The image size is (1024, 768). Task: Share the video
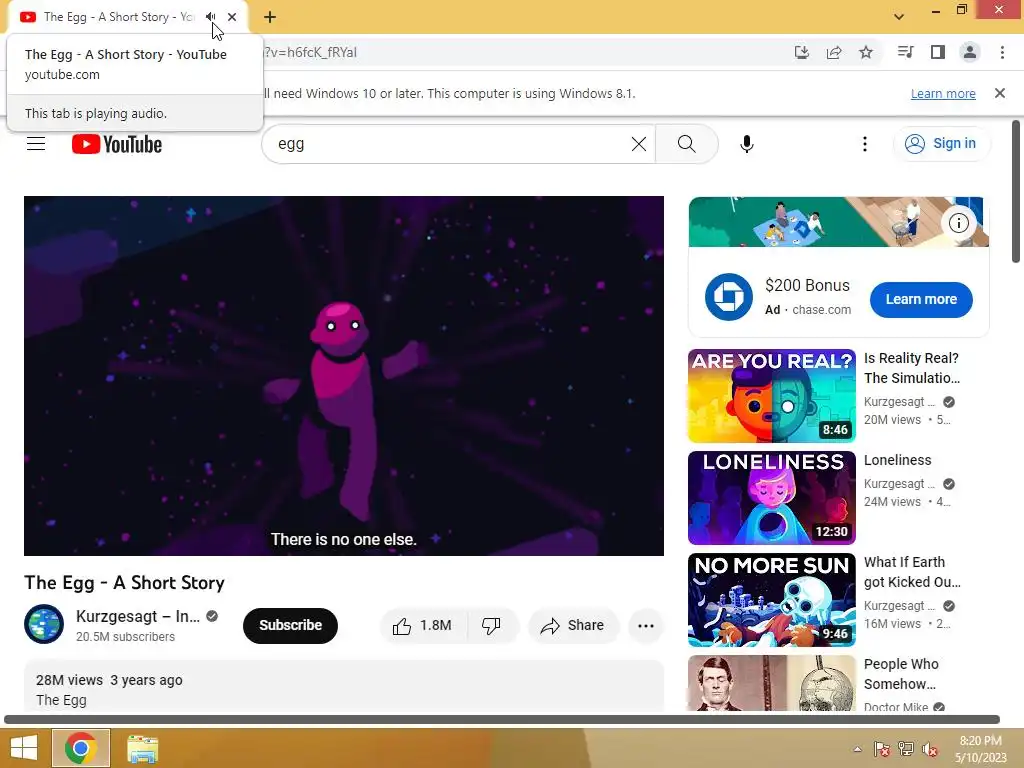(x=573, y=626)
